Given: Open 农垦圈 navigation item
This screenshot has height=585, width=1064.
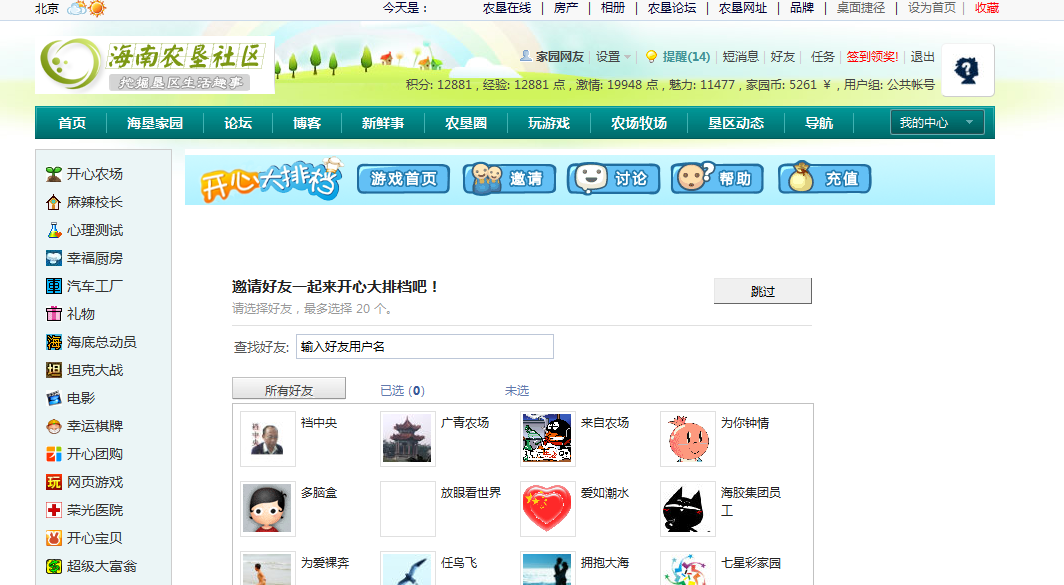Looking at the screenshot, I should (466, 123).
